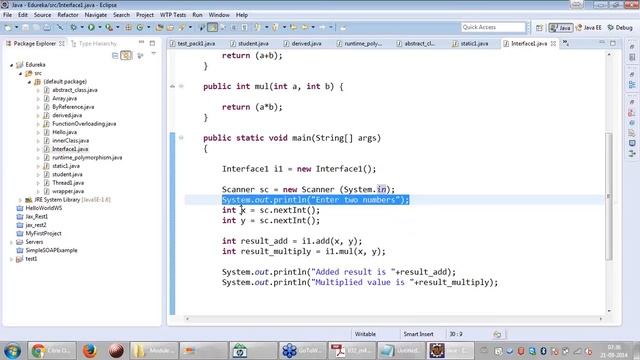This screenshot has width=640, height=360.
Task: Select FunctionOverloading.java in Package Explorer
Action: (84, 124)
